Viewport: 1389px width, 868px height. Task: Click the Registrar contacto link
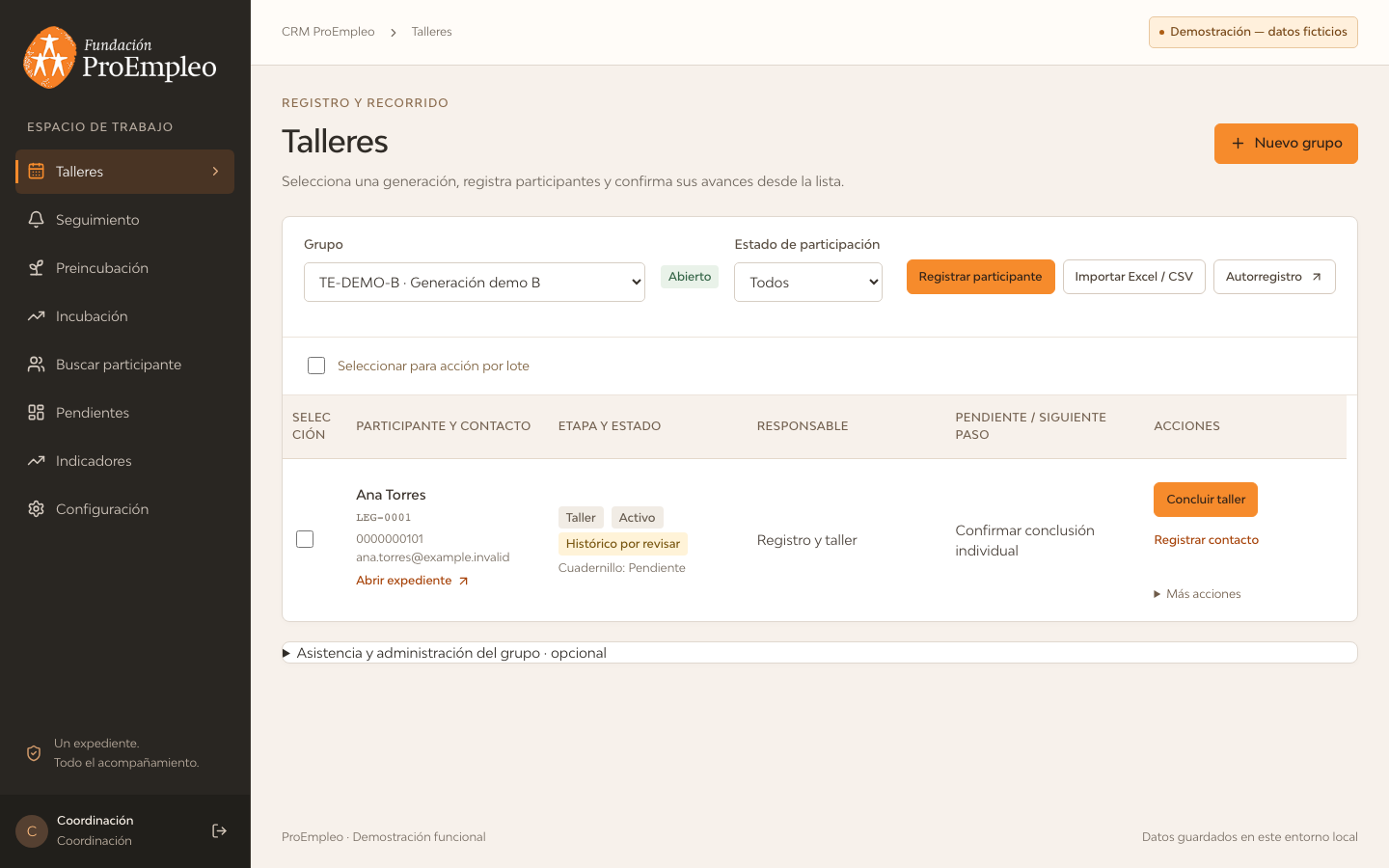click(1206, 540)
